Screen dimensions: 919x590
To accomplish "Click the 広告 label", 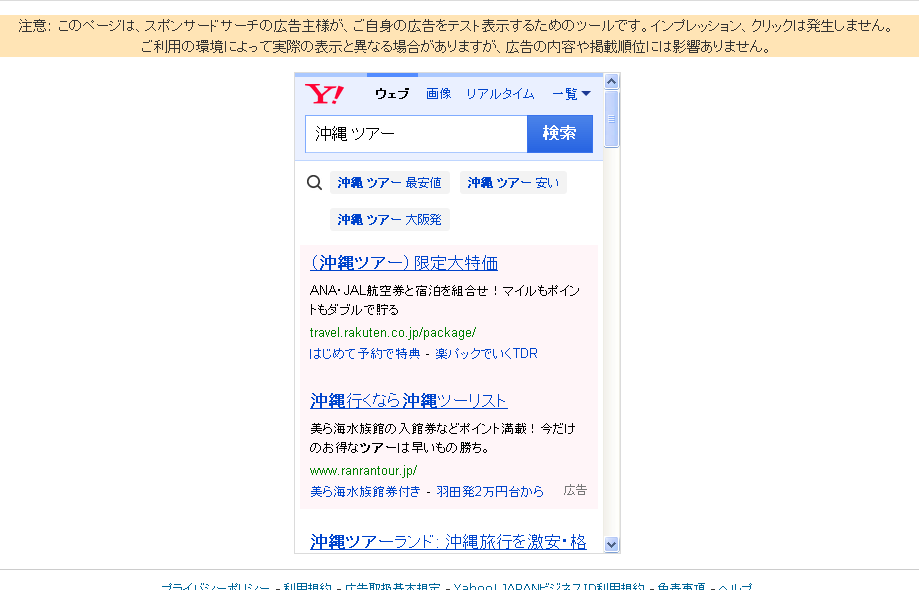I will pos(575,490).
